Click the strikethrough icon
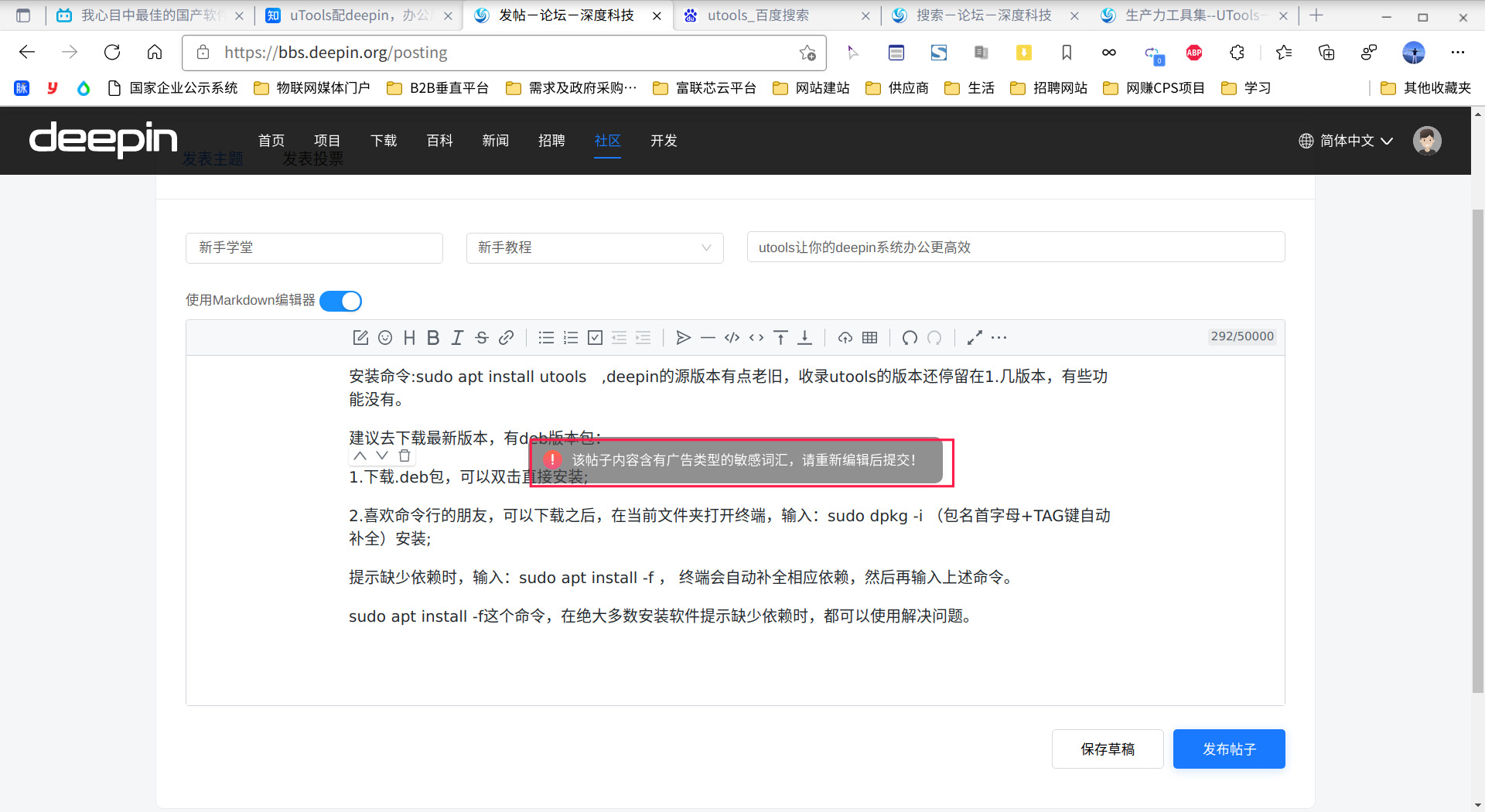 pyautogui.click(x=482, y=338)
